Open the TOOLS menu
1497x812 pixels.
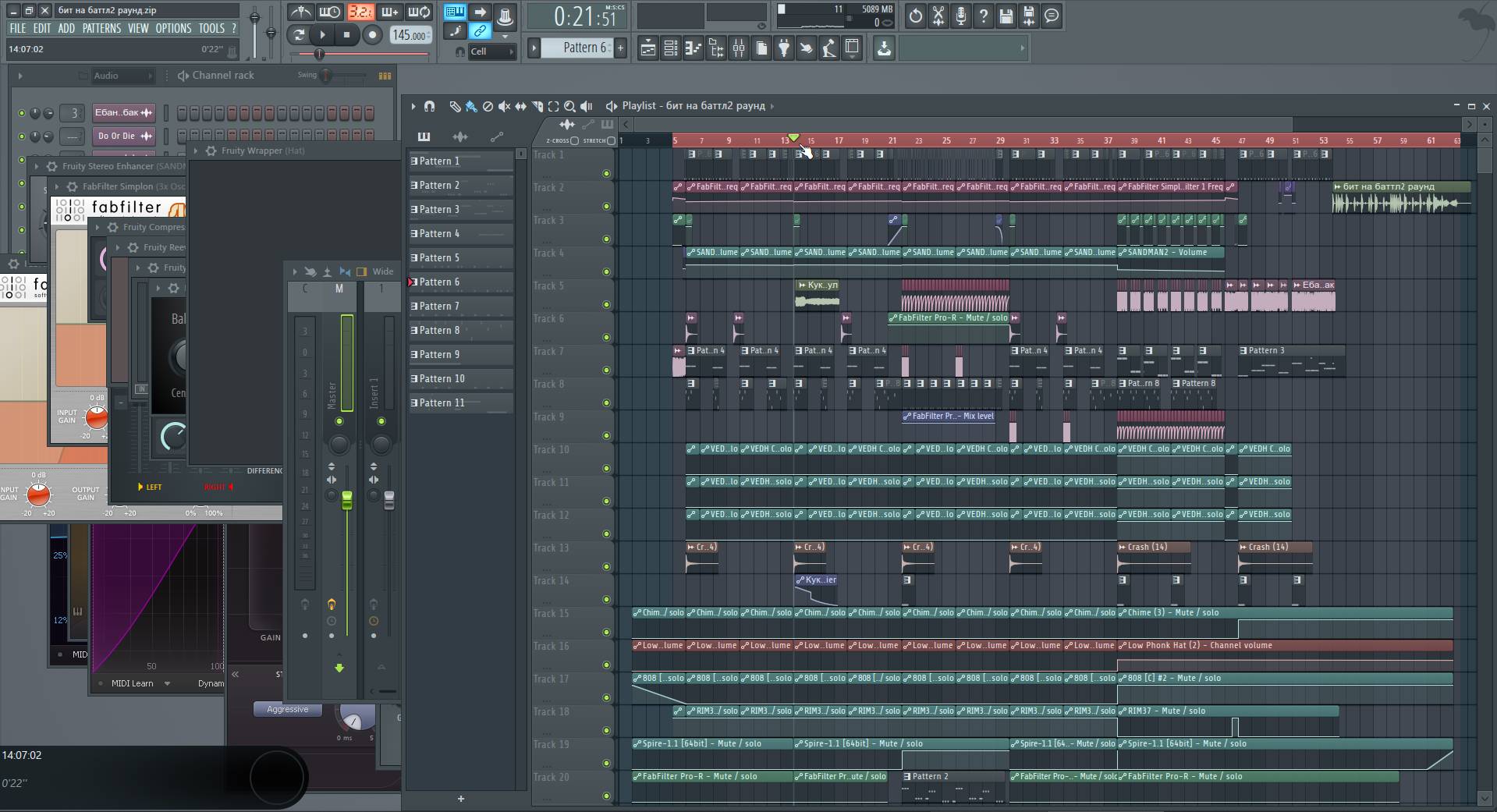point(211,28)
